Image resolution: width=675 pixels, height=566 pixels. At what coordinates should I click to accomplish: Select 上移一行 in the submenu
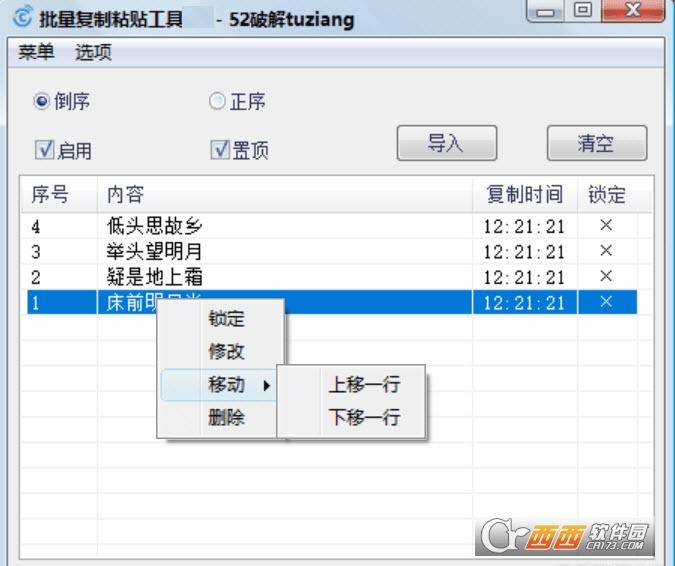(351, 384)
